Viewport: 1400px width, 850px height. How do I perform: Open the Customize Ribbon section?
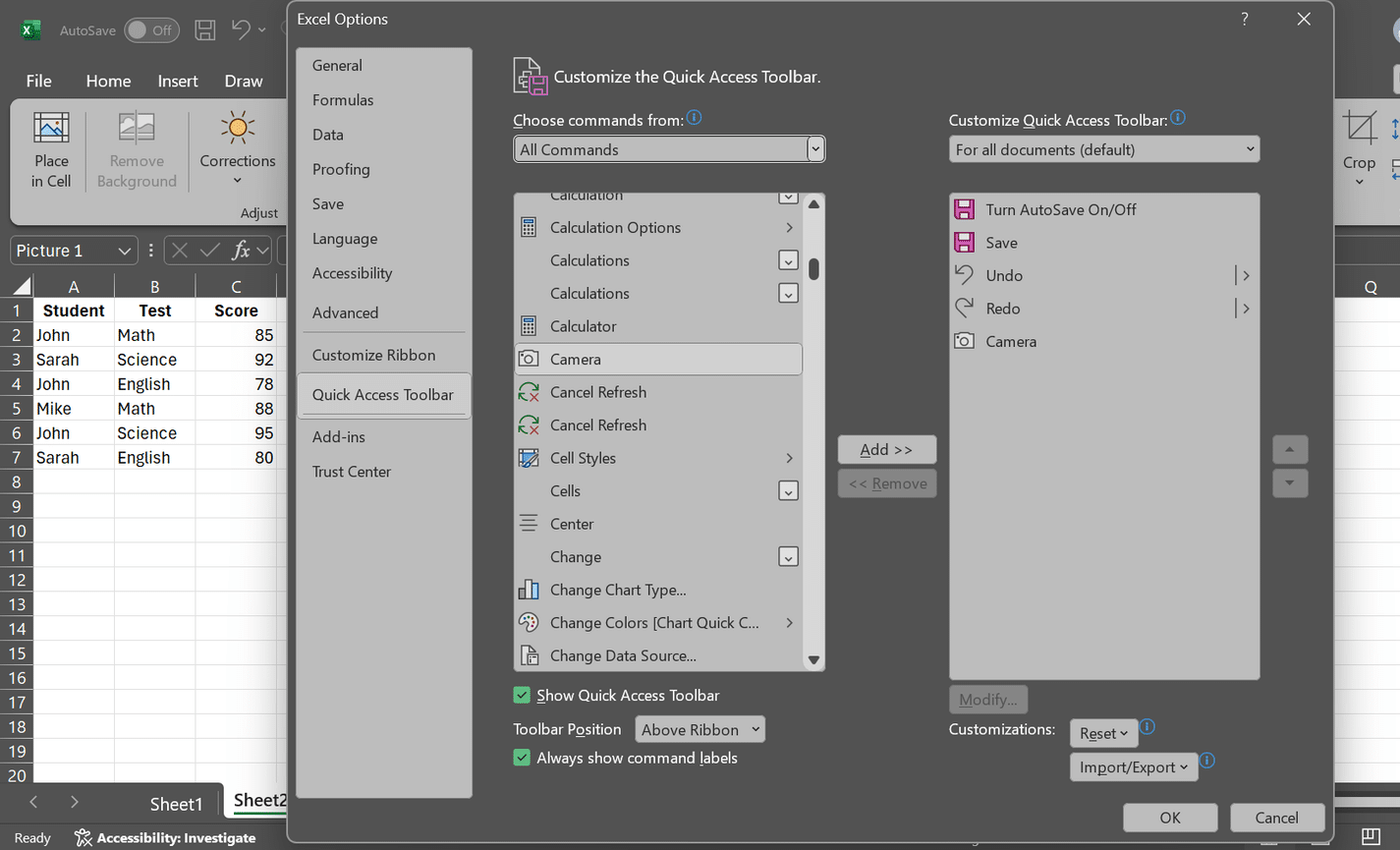point(374,354)
